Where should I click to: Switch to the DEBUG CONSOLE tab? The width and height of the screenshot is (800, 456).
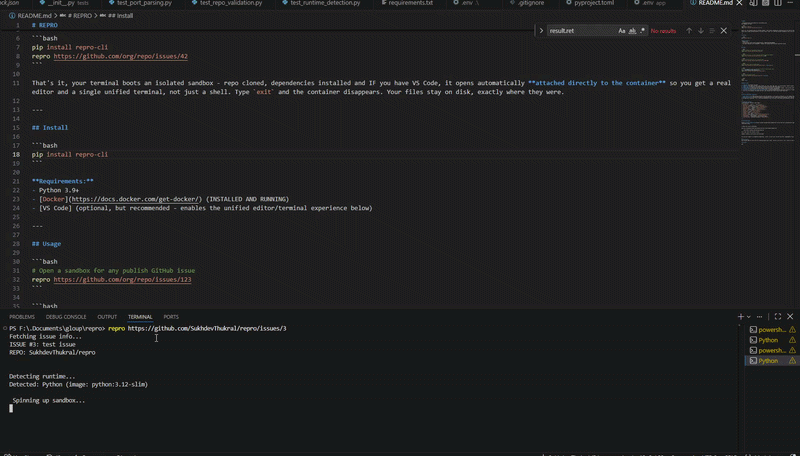click(66, 317)
